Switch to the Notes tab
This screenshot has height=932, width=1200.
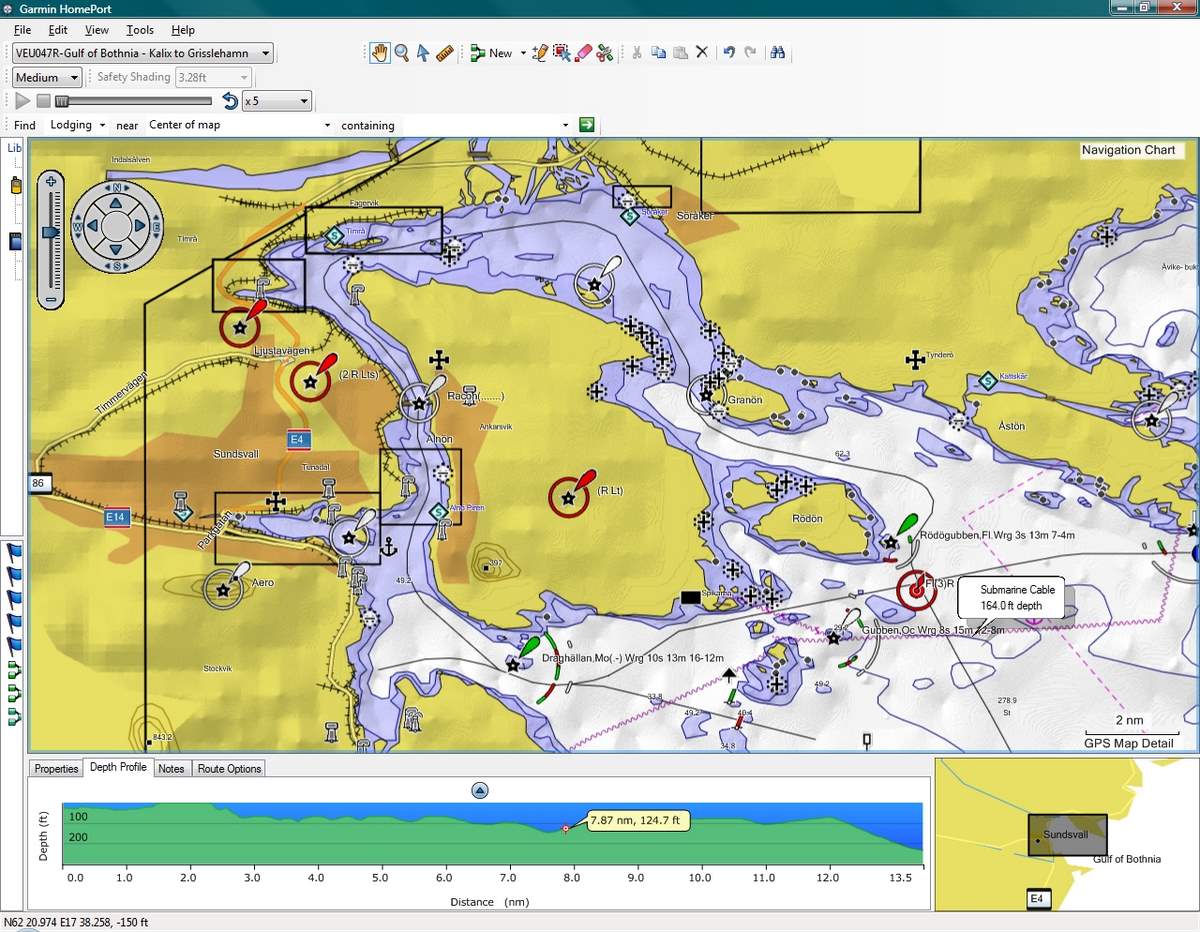click(x=171, y=768)
